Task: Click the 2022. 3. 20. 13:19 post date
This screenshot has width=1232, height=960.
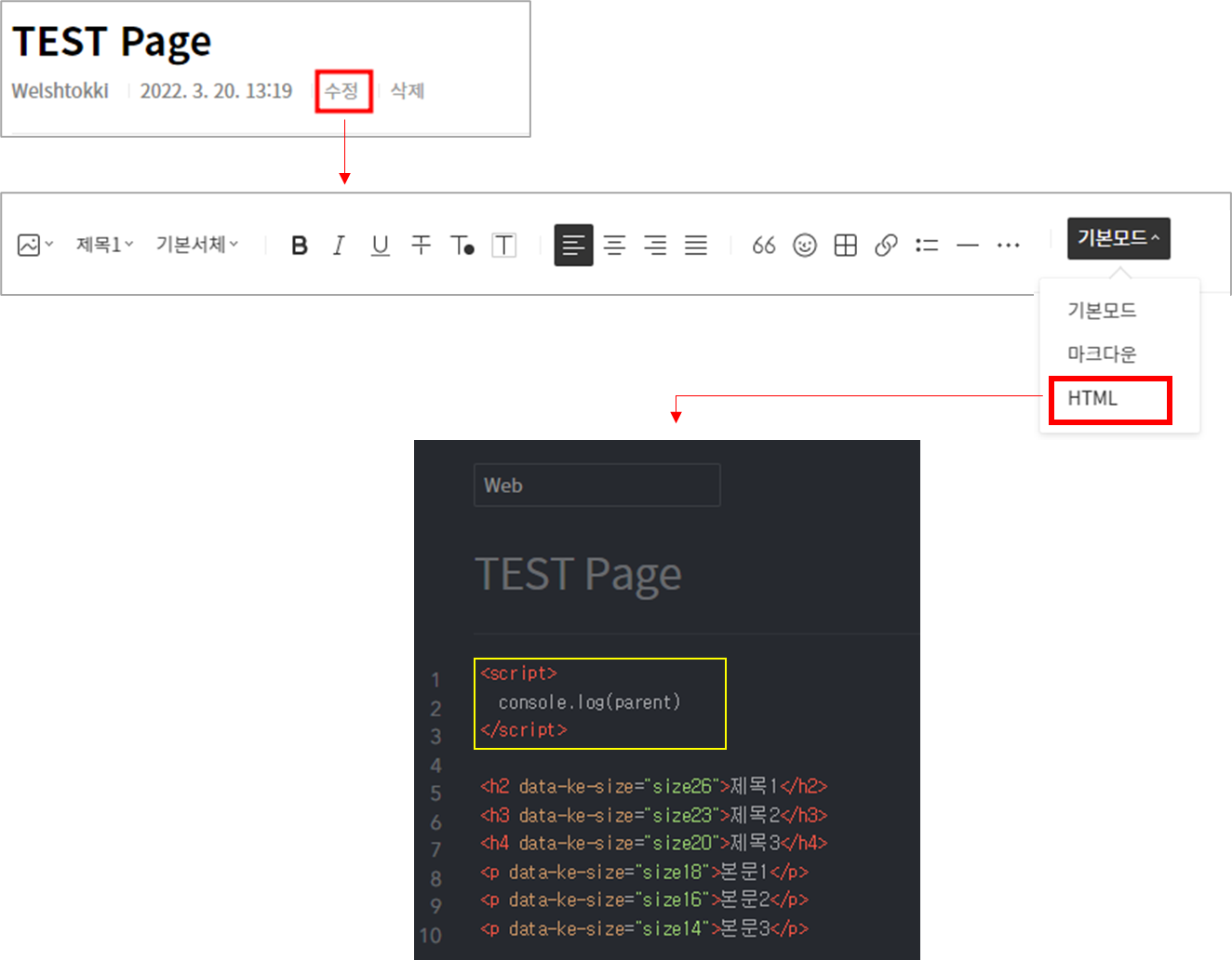Action: pyautogui.click(x=216, y=91)
